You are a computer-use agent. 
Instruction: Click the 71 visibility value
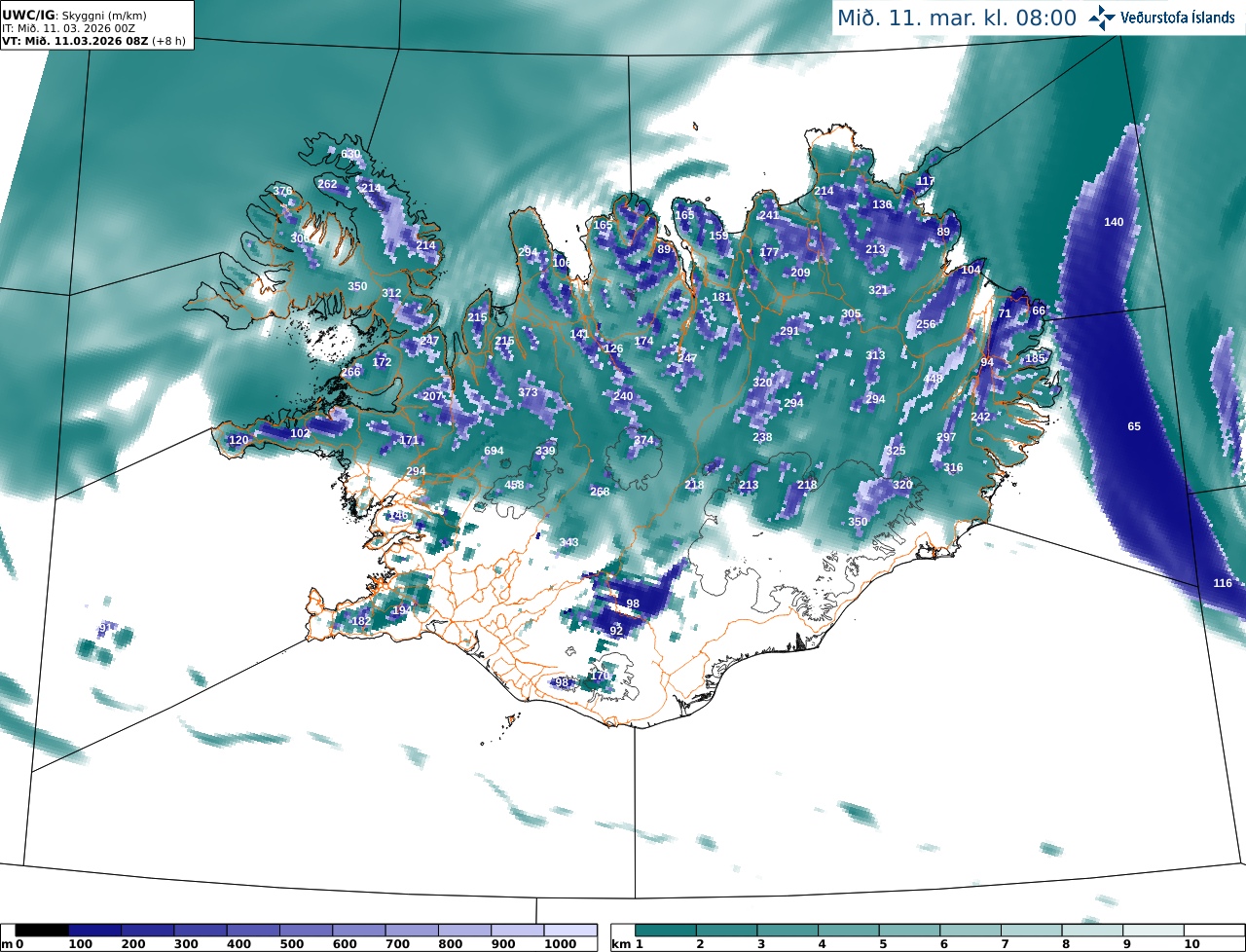pyautogui.click(x=1005, y=313)
